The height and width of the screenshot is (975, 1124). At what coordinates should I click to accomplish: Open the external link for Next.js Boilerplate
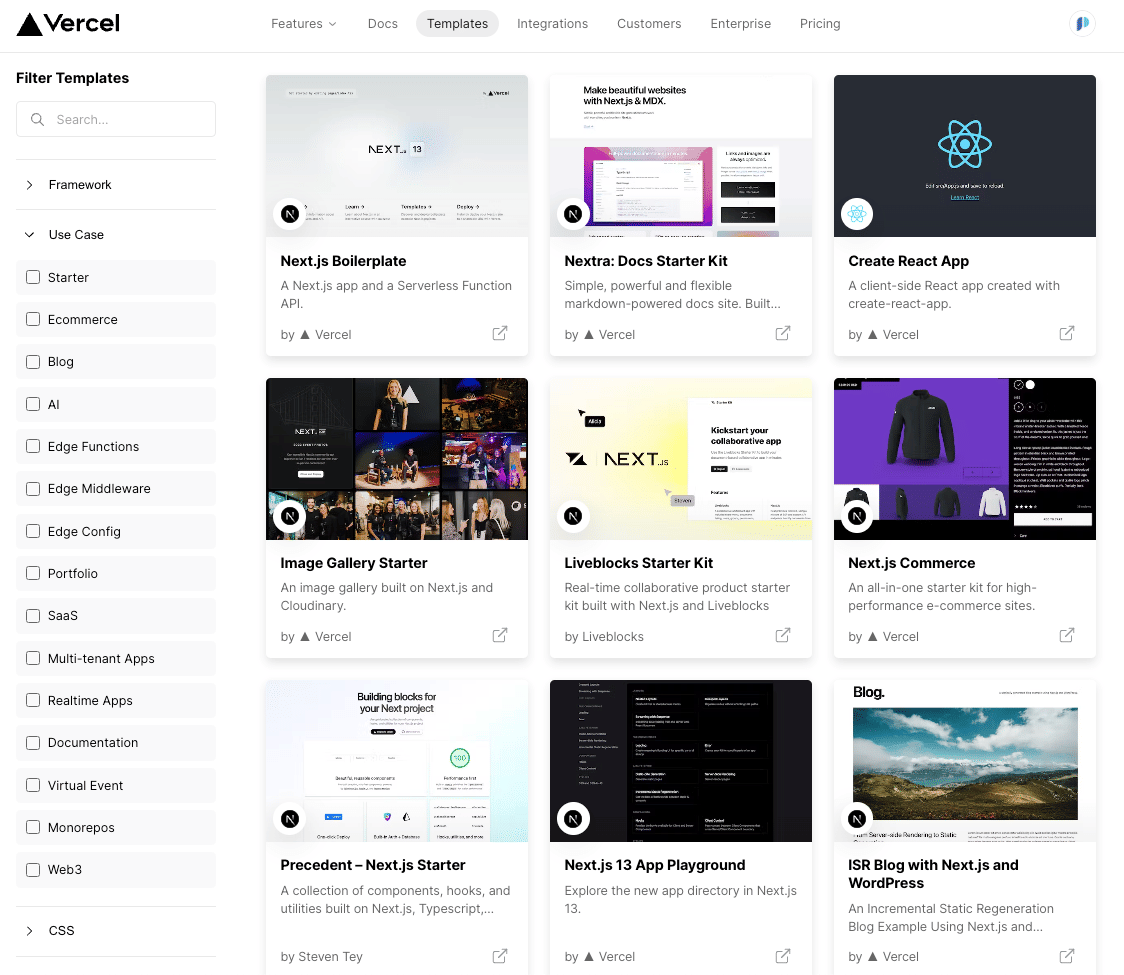pyautogui.click(x=499, y=333)
